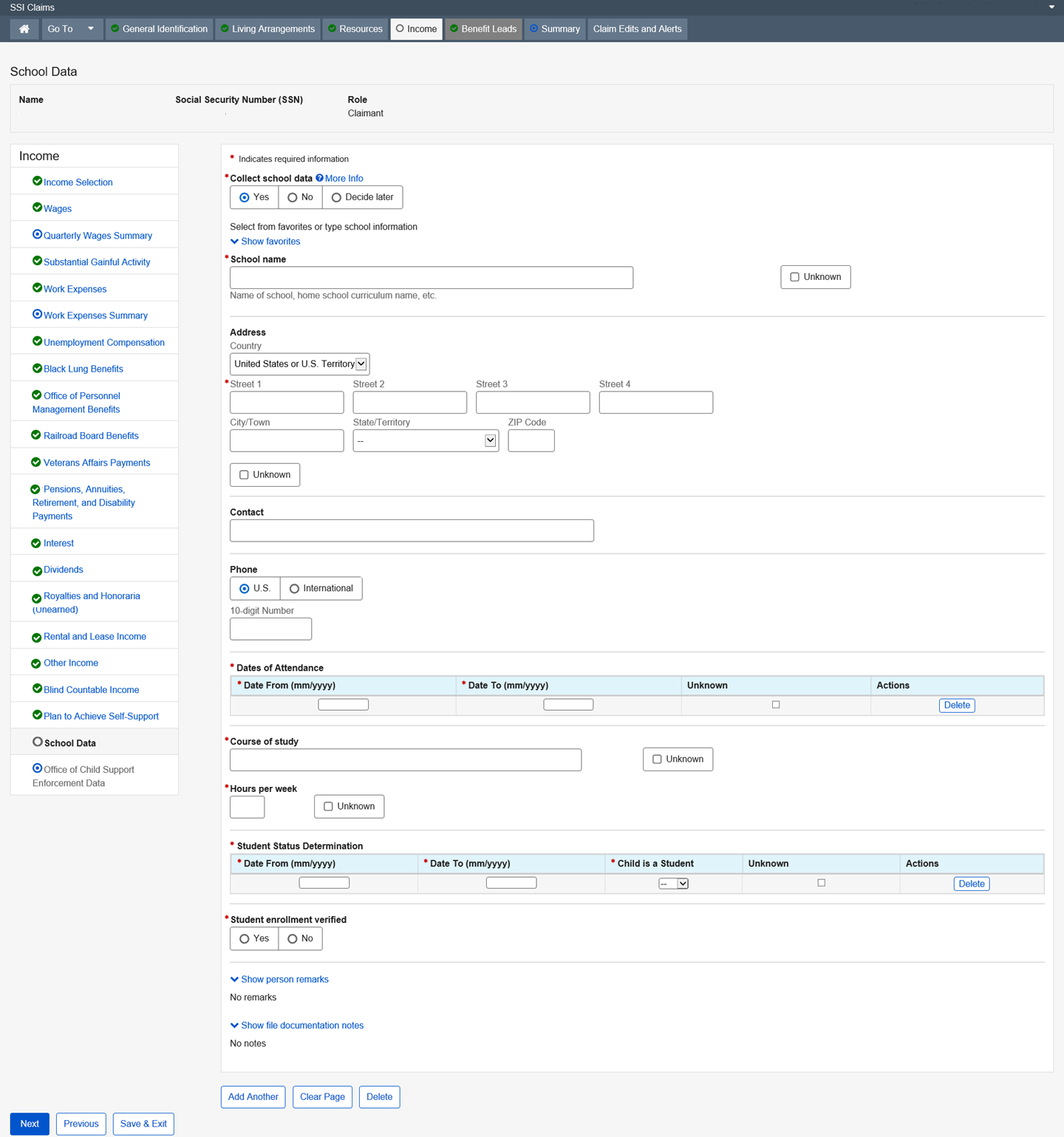The height and width of the screenshot is (1137, 1064).
Task: Expand Show favorites section
Action: pos(265,242)
